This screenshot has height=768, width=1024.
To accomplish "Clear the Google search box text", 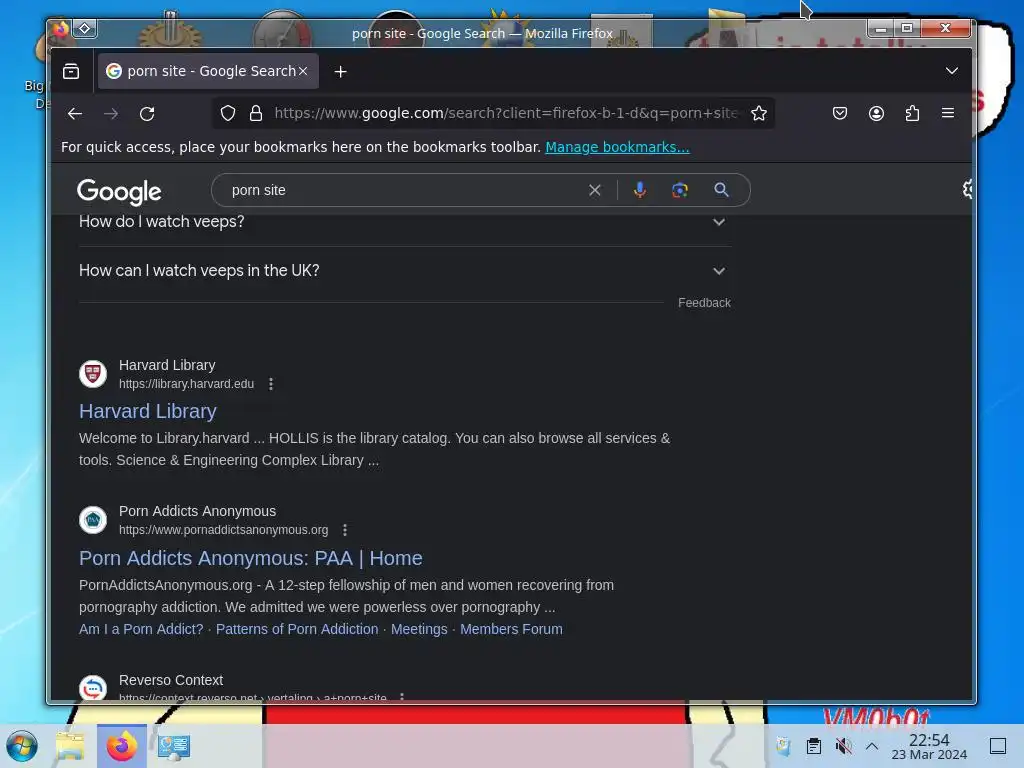I will point(594,190).
